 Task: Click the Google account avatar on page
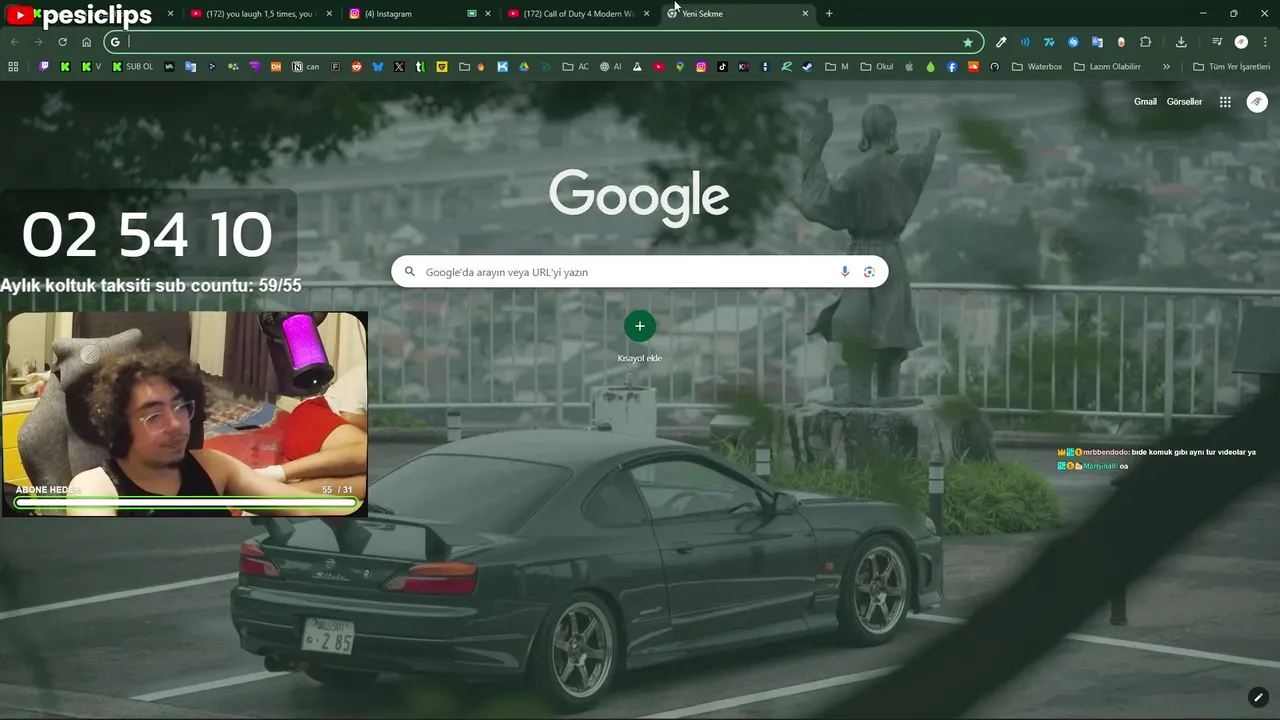click(1257, 102)
